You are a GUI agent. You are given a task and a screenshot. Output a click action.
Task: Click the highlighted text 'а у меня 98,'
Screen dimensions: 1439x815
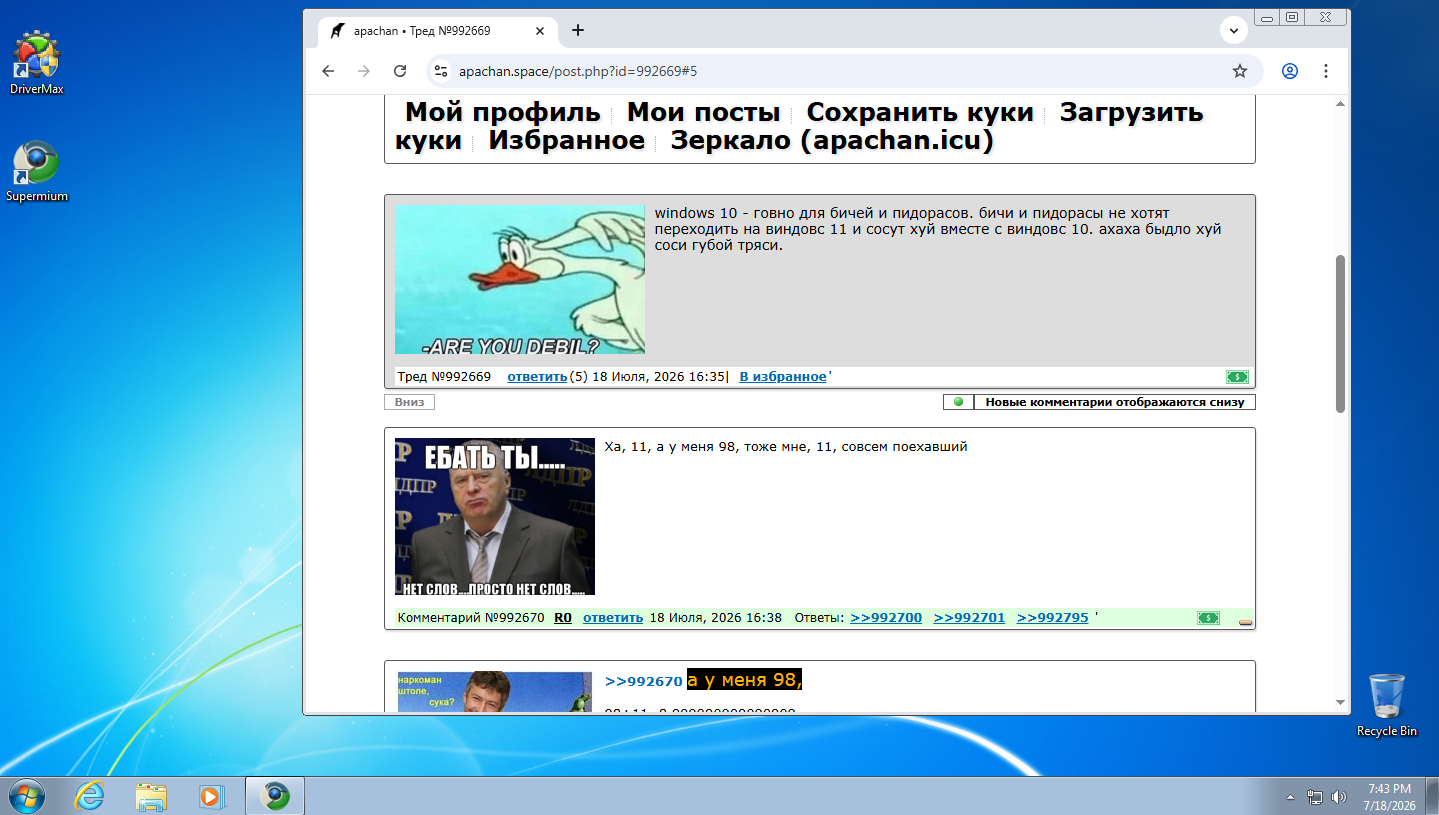pos(745,680)
